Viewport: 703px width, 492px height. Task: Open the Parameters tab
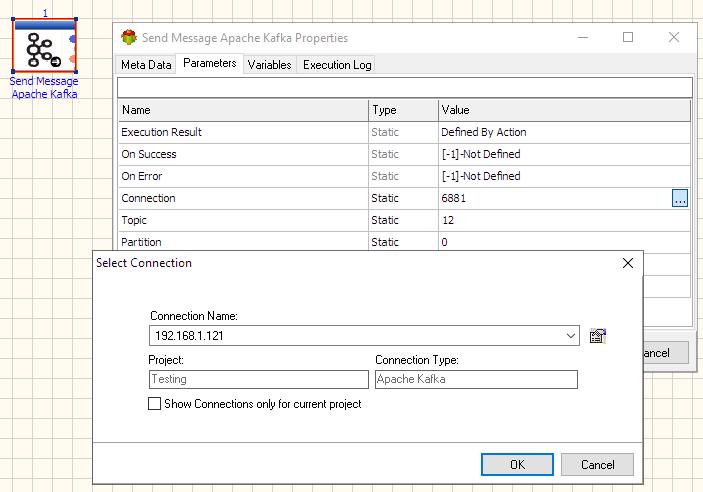point(209,63)
